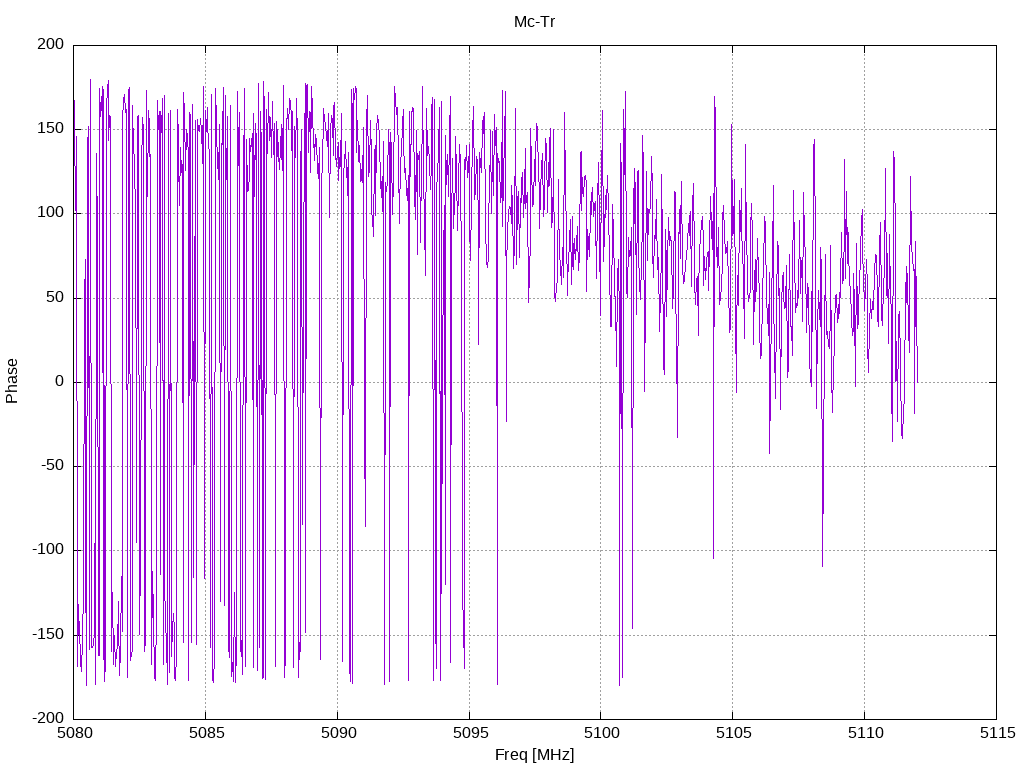
Task: Click the y-axis tick label -200
Action: [x=48, y=718]
